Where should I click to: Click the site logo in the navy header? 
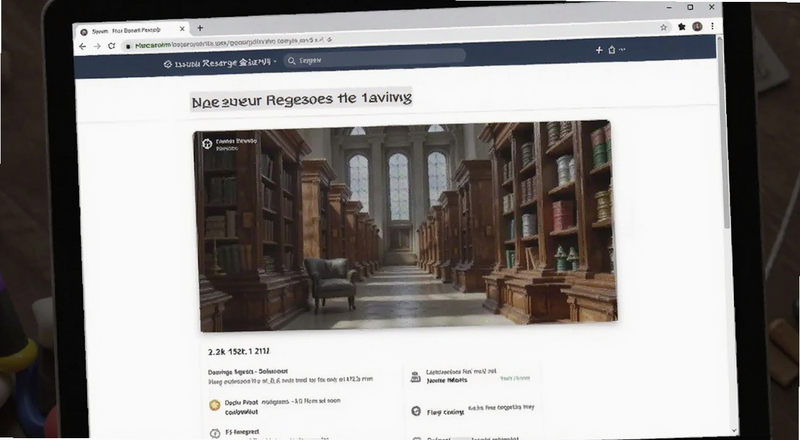[x=167, y=64]
